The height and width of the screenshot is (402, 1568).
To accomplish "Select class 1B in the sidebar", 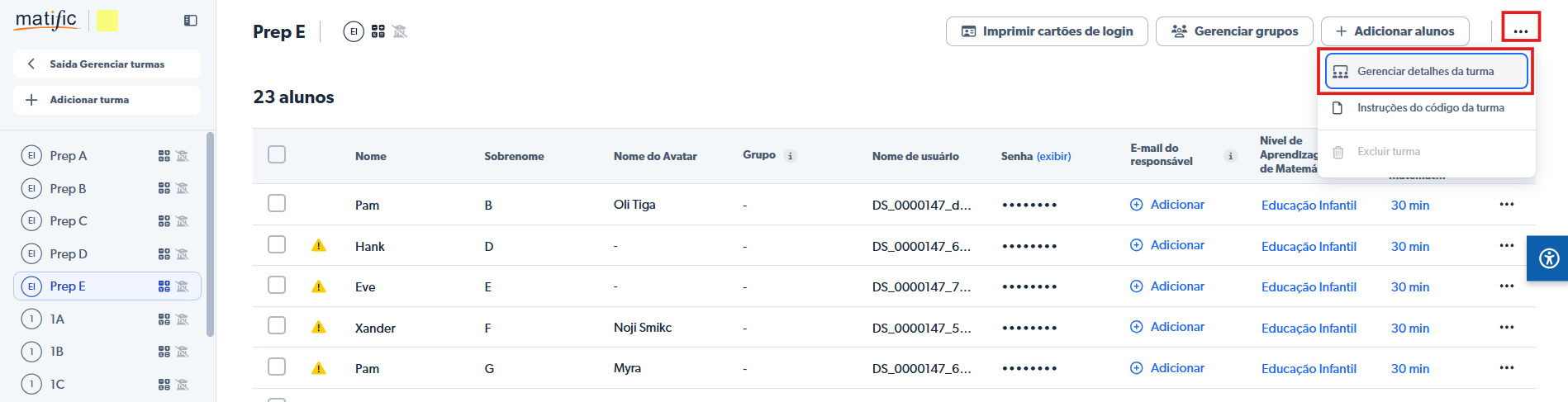I will point(57,352).
